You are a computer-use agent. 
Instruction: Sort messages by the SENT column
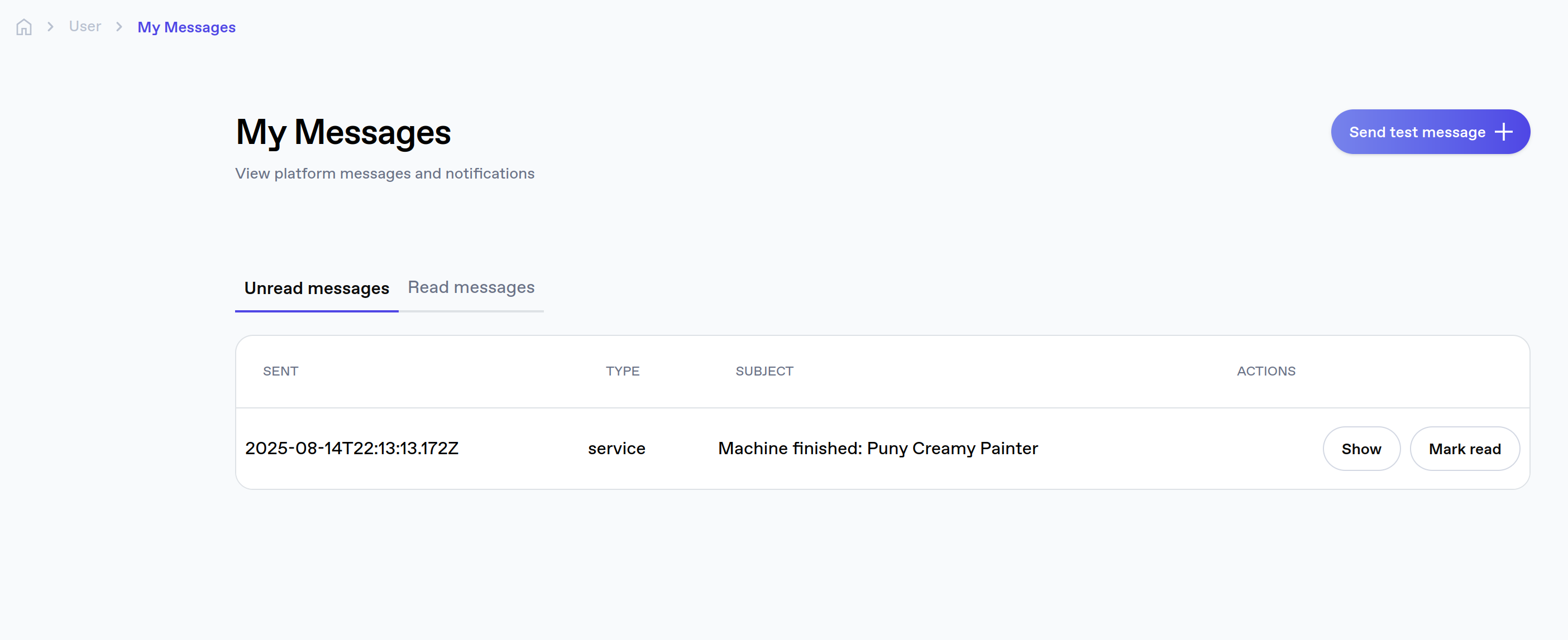pyautogui.click(x=281, y=370)
